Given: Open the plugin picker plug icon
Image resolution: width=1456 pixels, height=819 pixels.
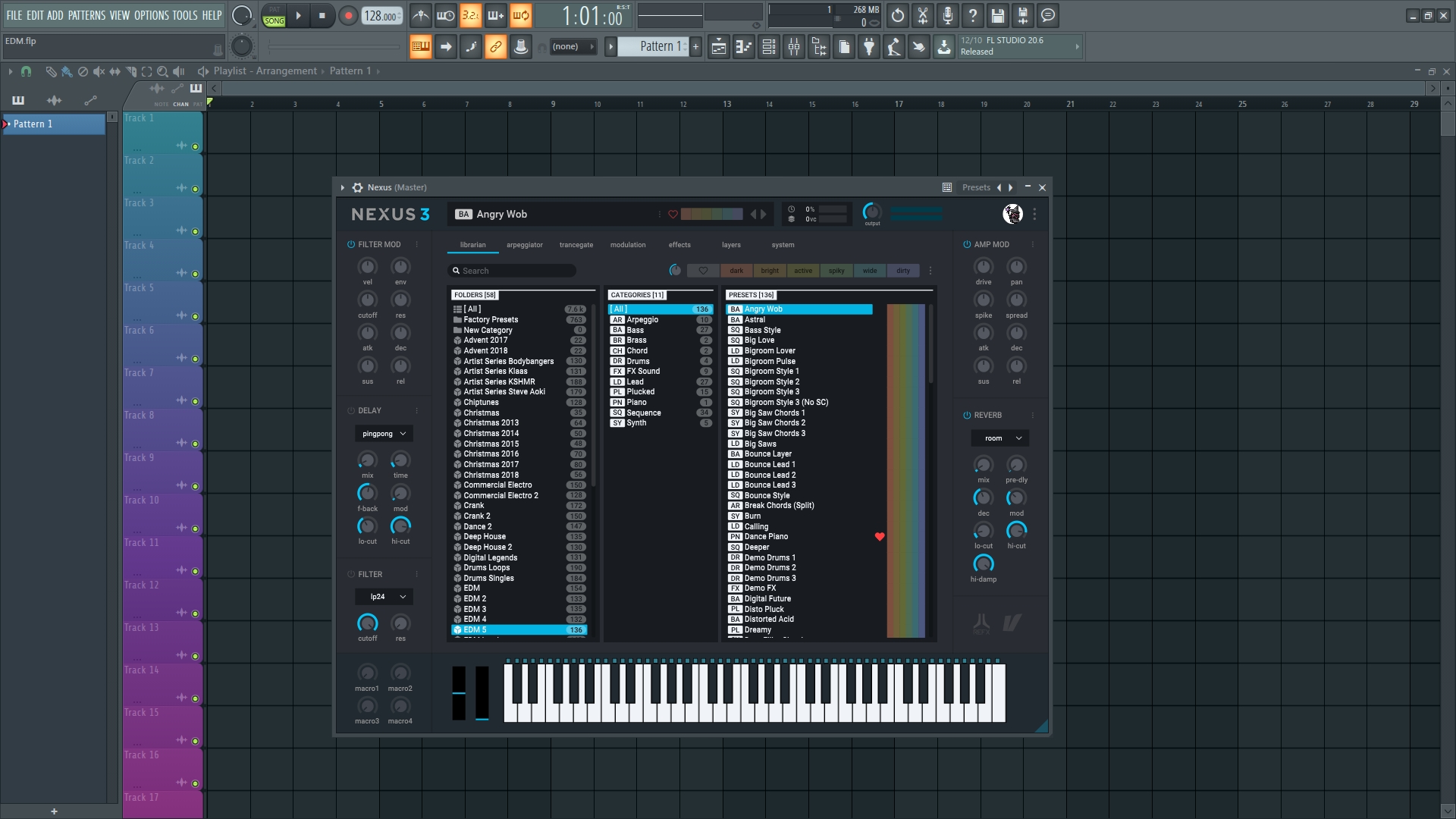Looking at the screenshot, I should pos(869,47).
